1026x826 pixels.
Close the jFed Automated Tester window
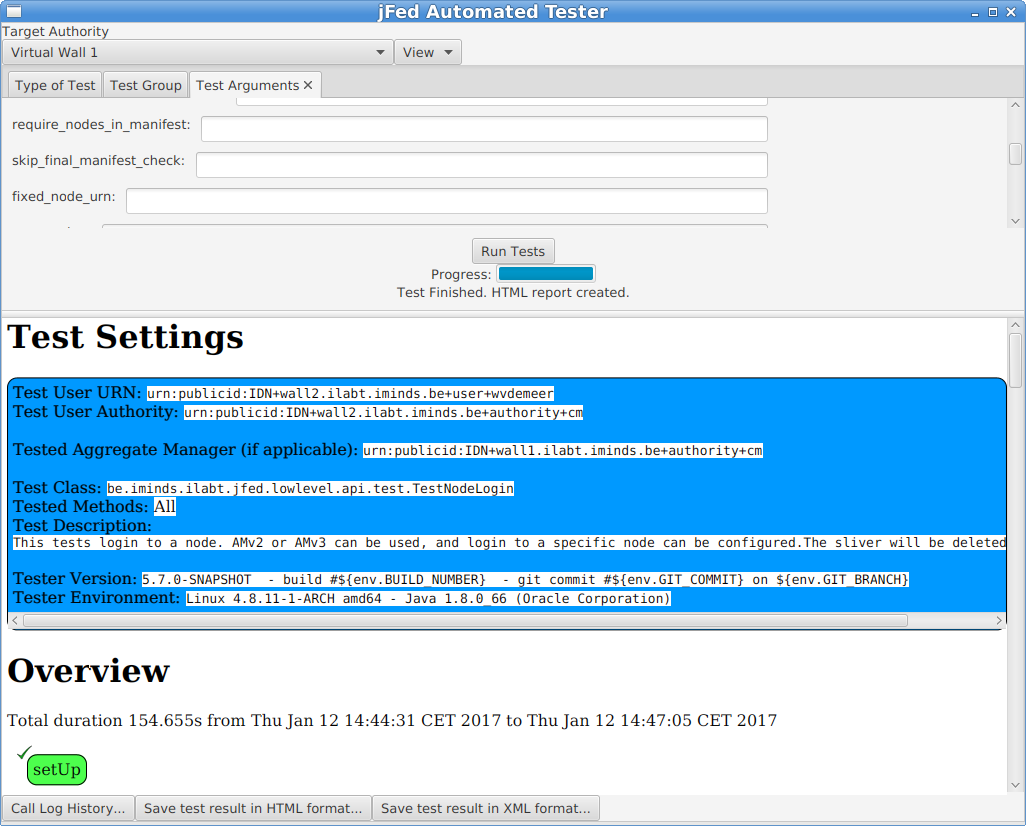(1011, 12)
